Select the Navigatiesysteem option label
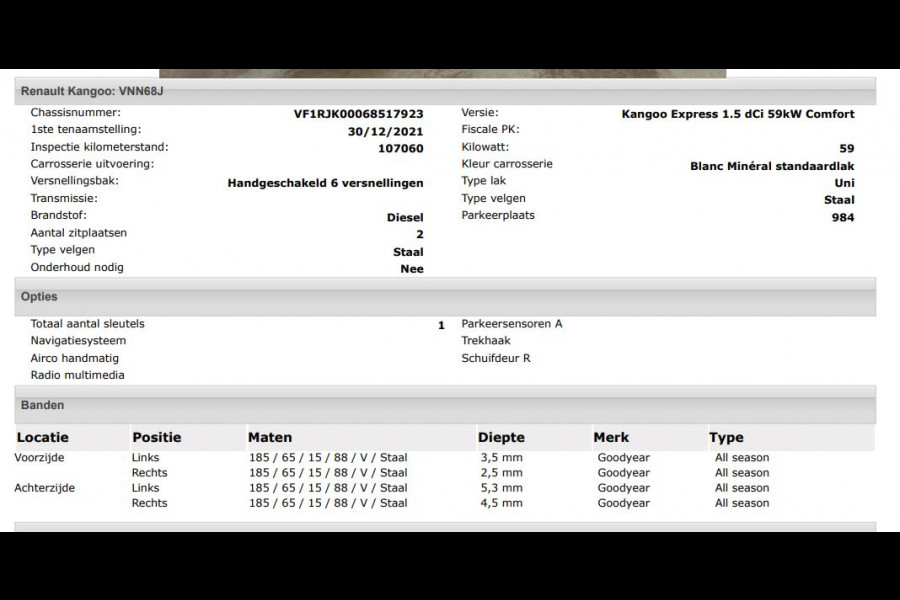 point(78,340)
